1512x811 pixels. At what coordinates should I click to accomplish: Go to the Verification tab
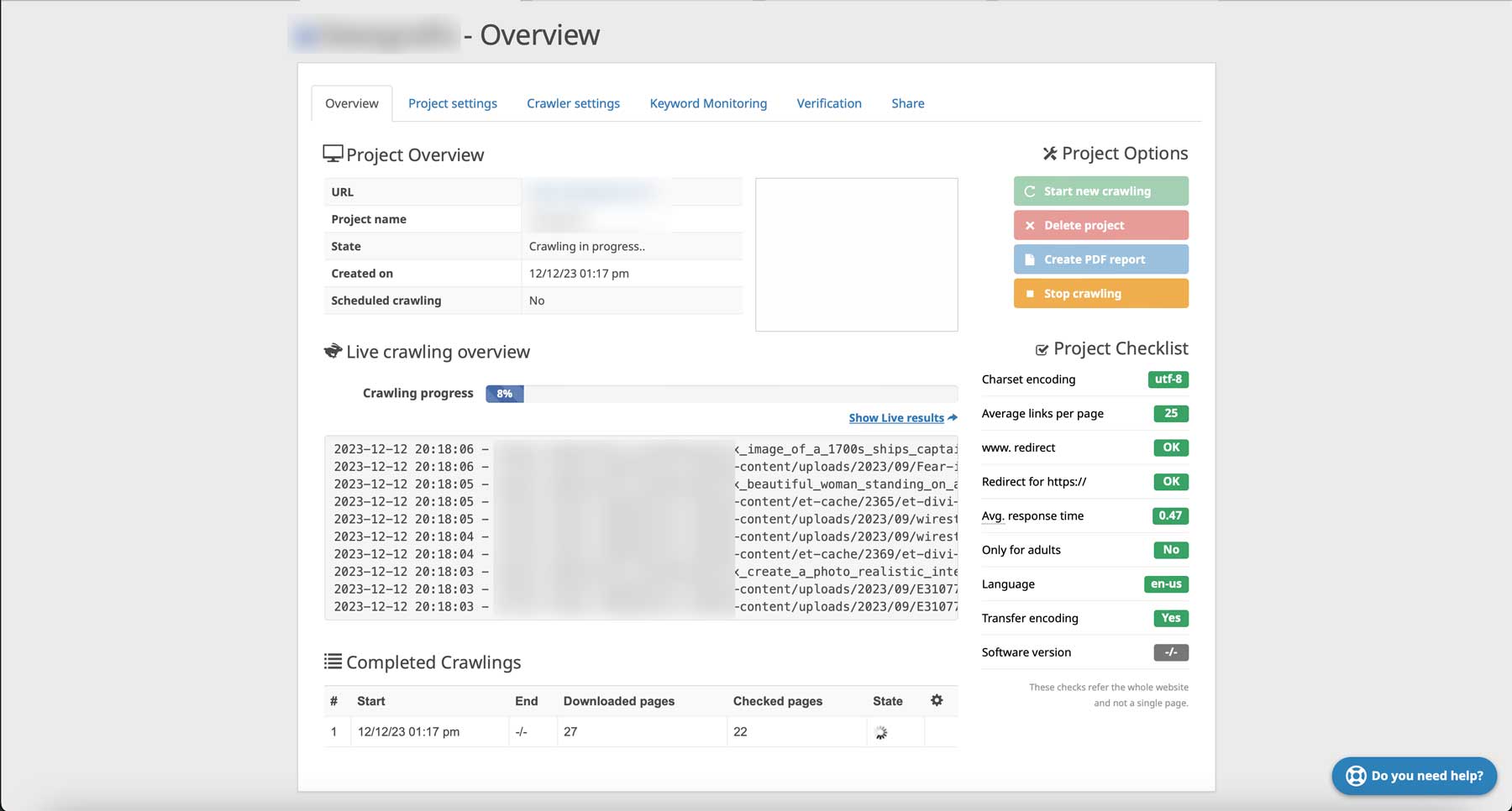(828, 103)
